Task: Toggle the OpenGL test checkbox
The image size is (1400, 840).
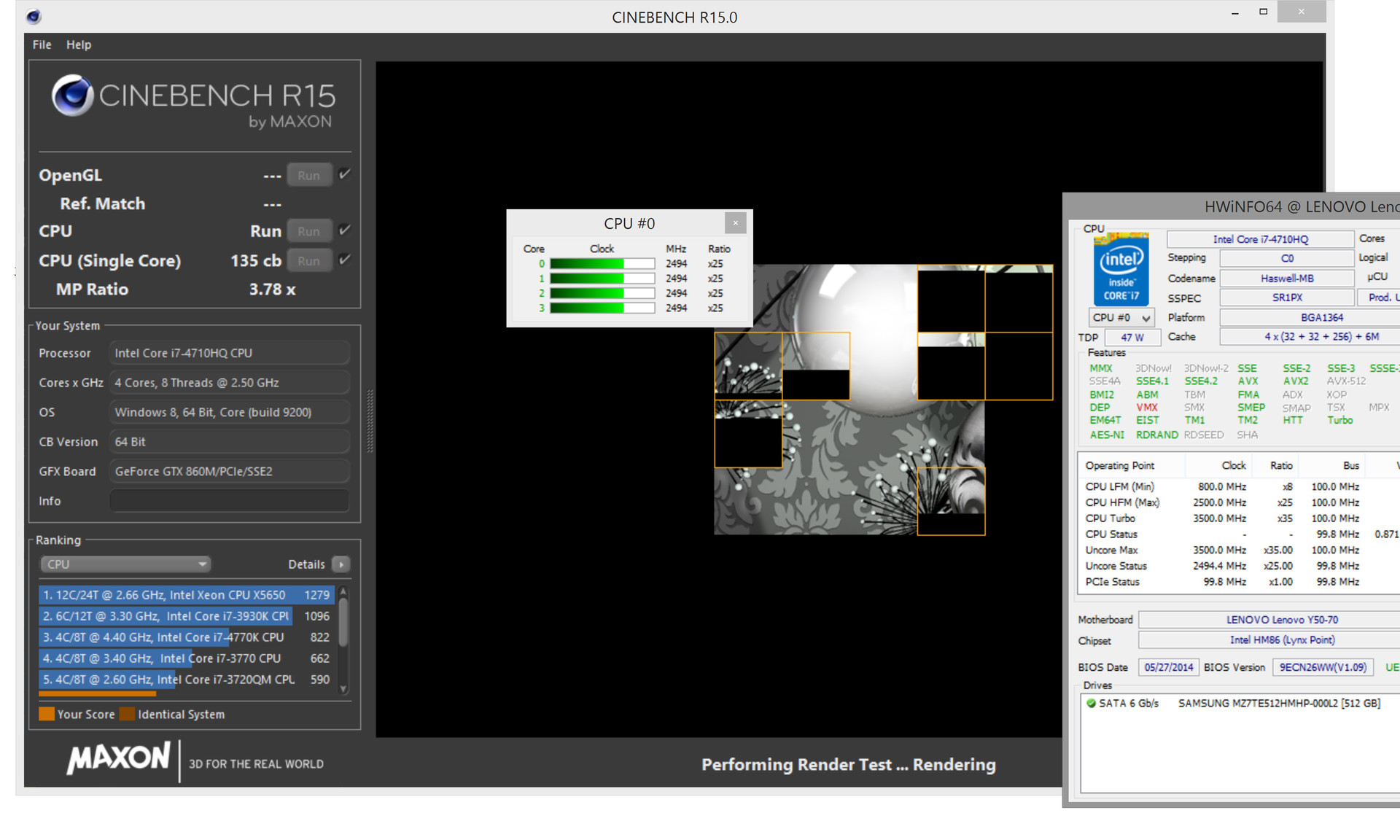Action: (345, 174)
